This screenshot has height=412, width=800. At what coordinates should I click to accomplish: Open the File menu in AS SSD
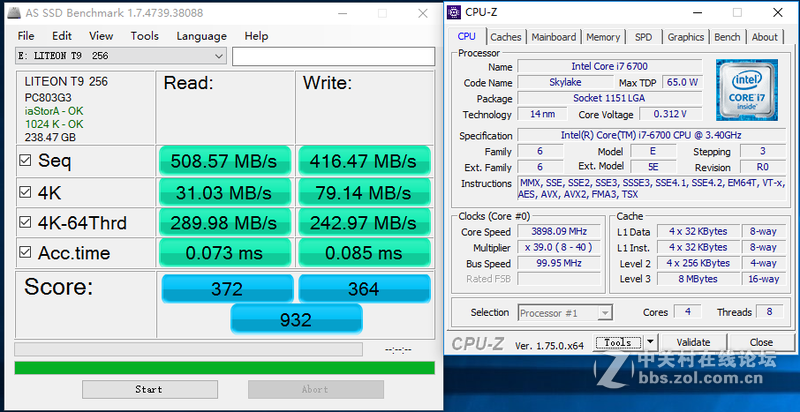coord(26,36)
